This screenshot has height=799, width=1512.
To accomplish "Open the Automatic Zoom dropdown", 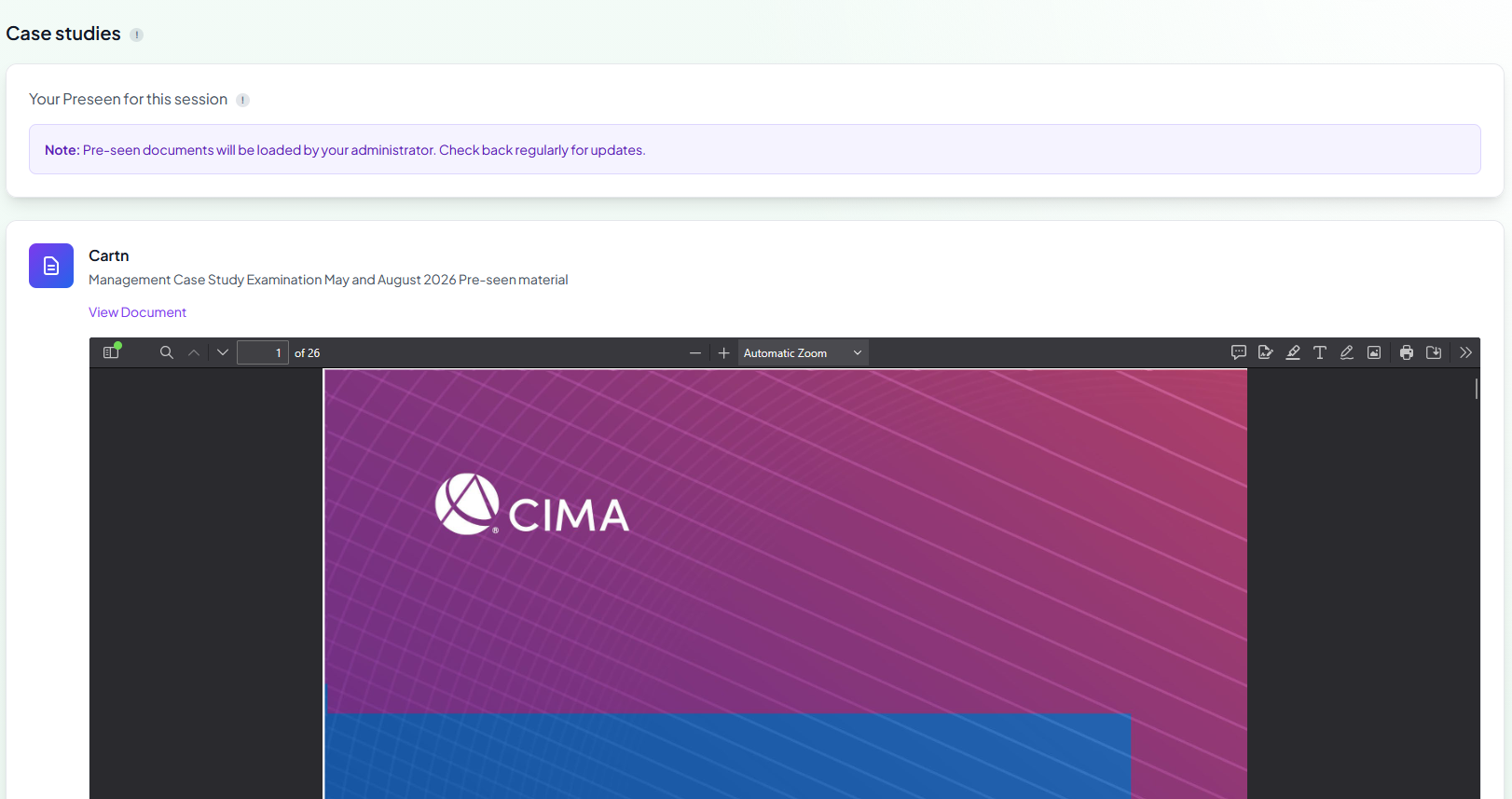I will (803, 352).
